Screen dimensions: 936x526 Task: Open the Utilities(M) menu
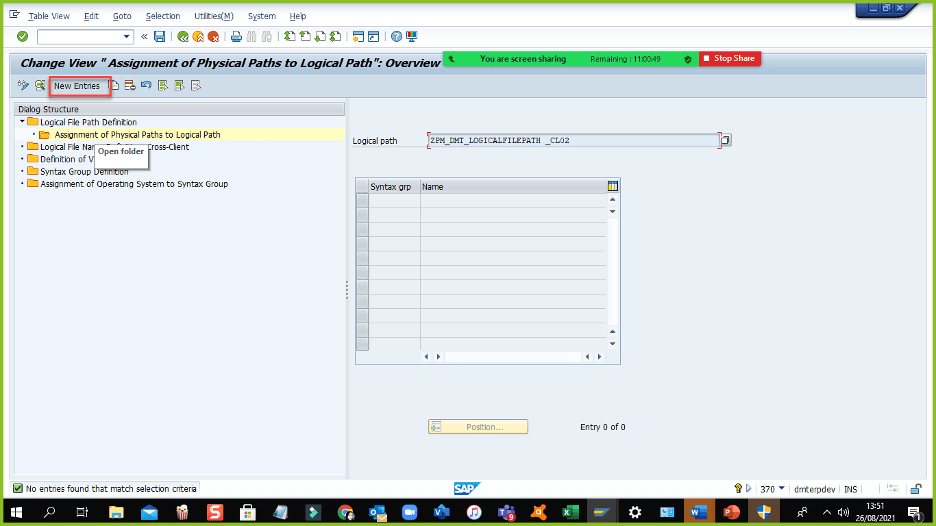point(213,16)
